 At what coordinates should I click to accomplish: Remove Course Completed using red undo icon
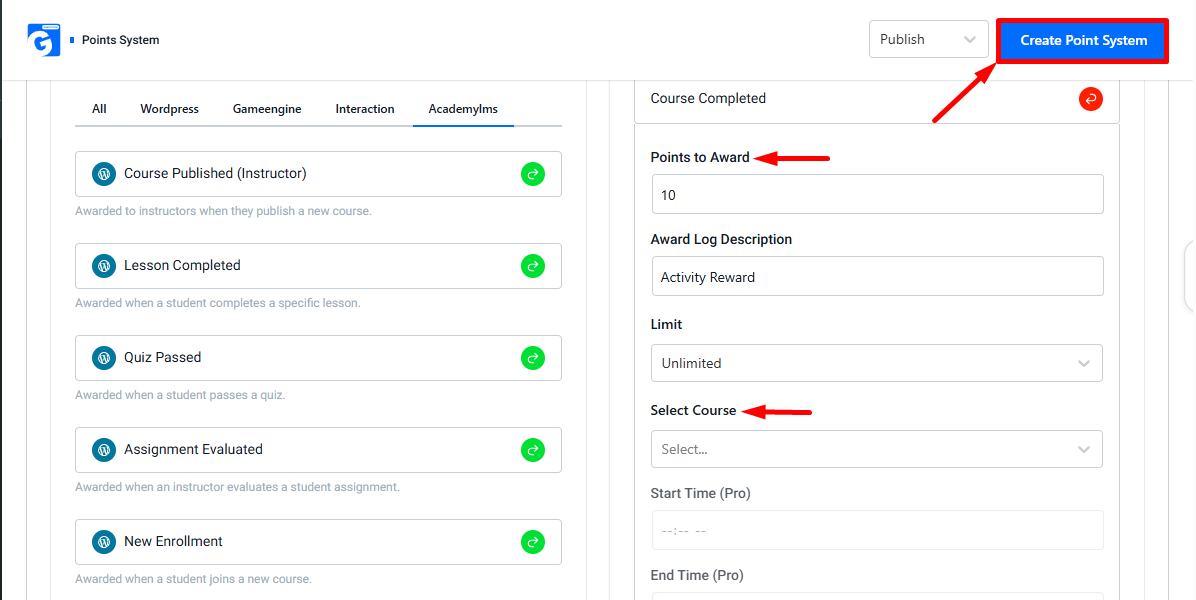pos(1091,98)
